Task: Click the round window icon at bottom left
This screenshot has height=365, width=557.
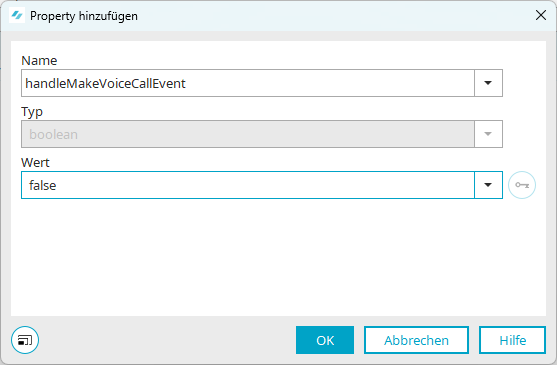Action: pos(25,340)
